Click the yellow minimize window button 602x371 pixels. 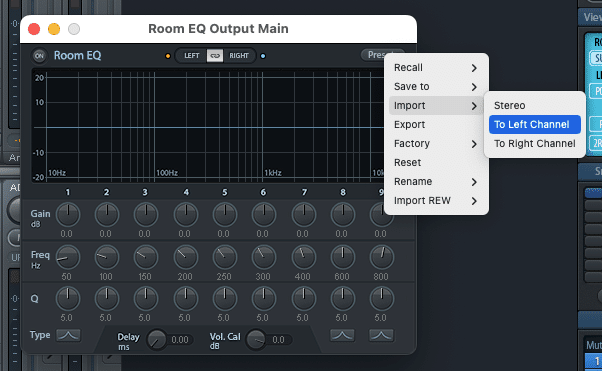pos(54,29)
